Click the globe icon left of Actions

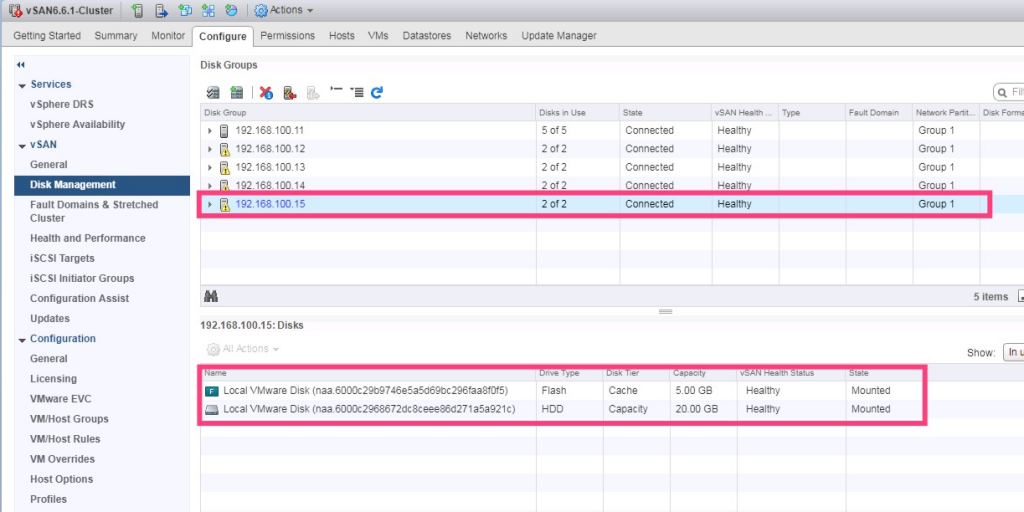click(231, 10)
